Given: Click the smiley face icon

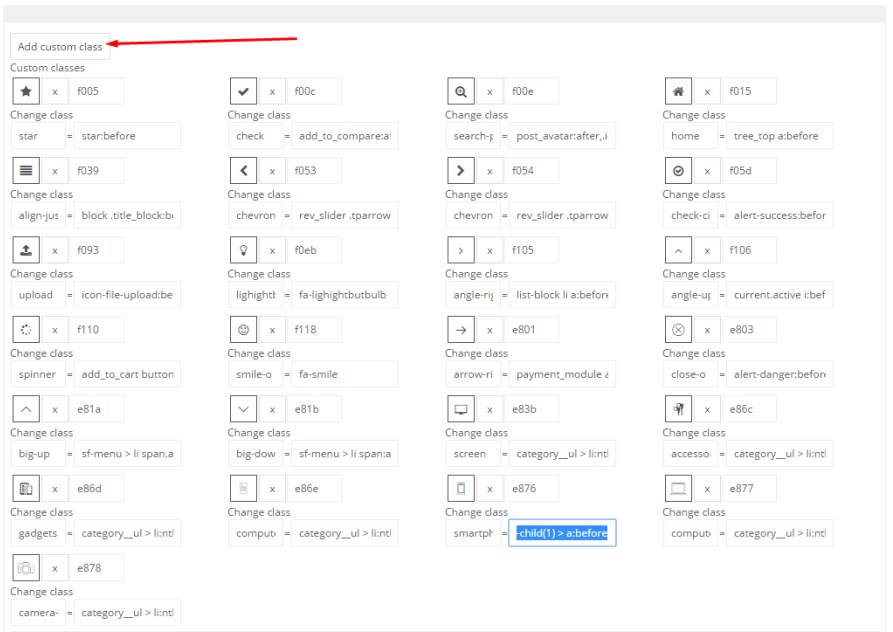Looking at the screenshot, I should coord(243,329).
